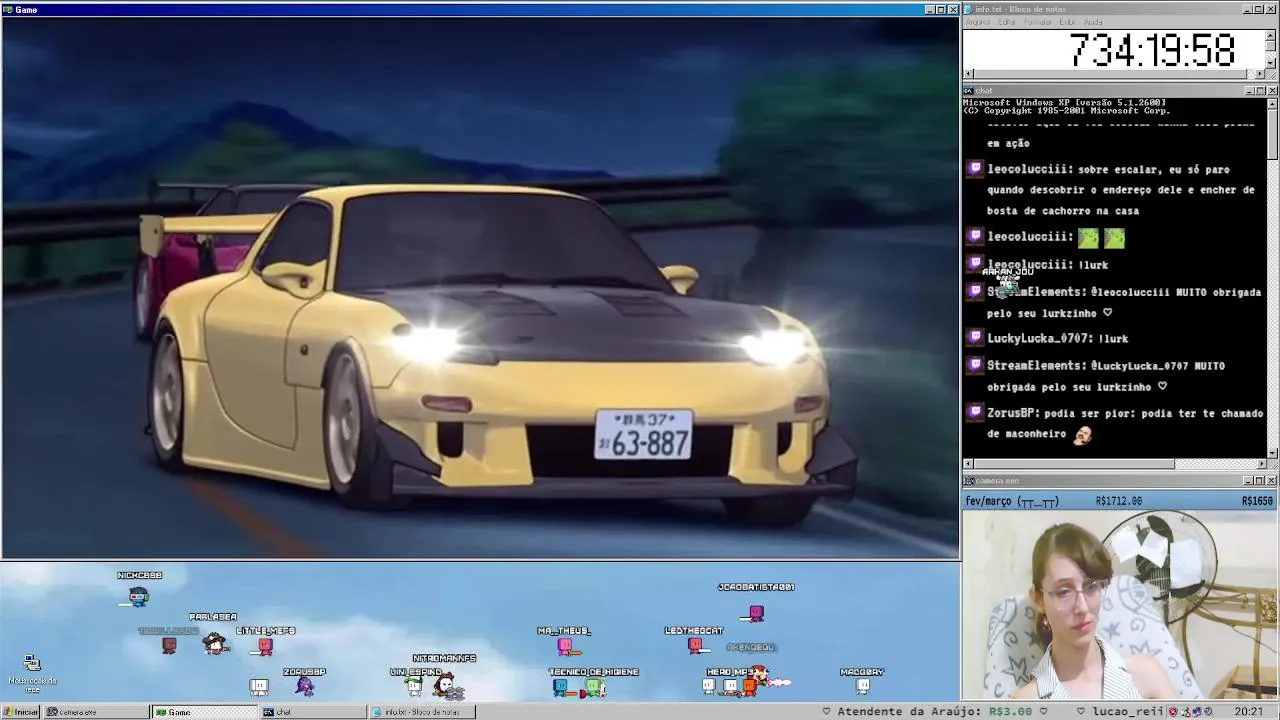The height and width of the screenshot is (720, 1280).
Task: Click the ZorusBP username in chat
Action: 1011,413
